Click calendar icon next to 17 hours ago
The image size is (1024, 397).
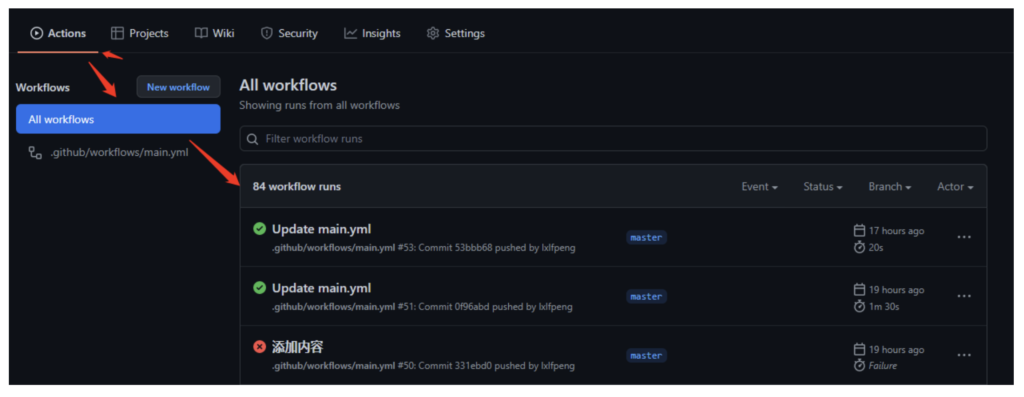tap(859, 230)
